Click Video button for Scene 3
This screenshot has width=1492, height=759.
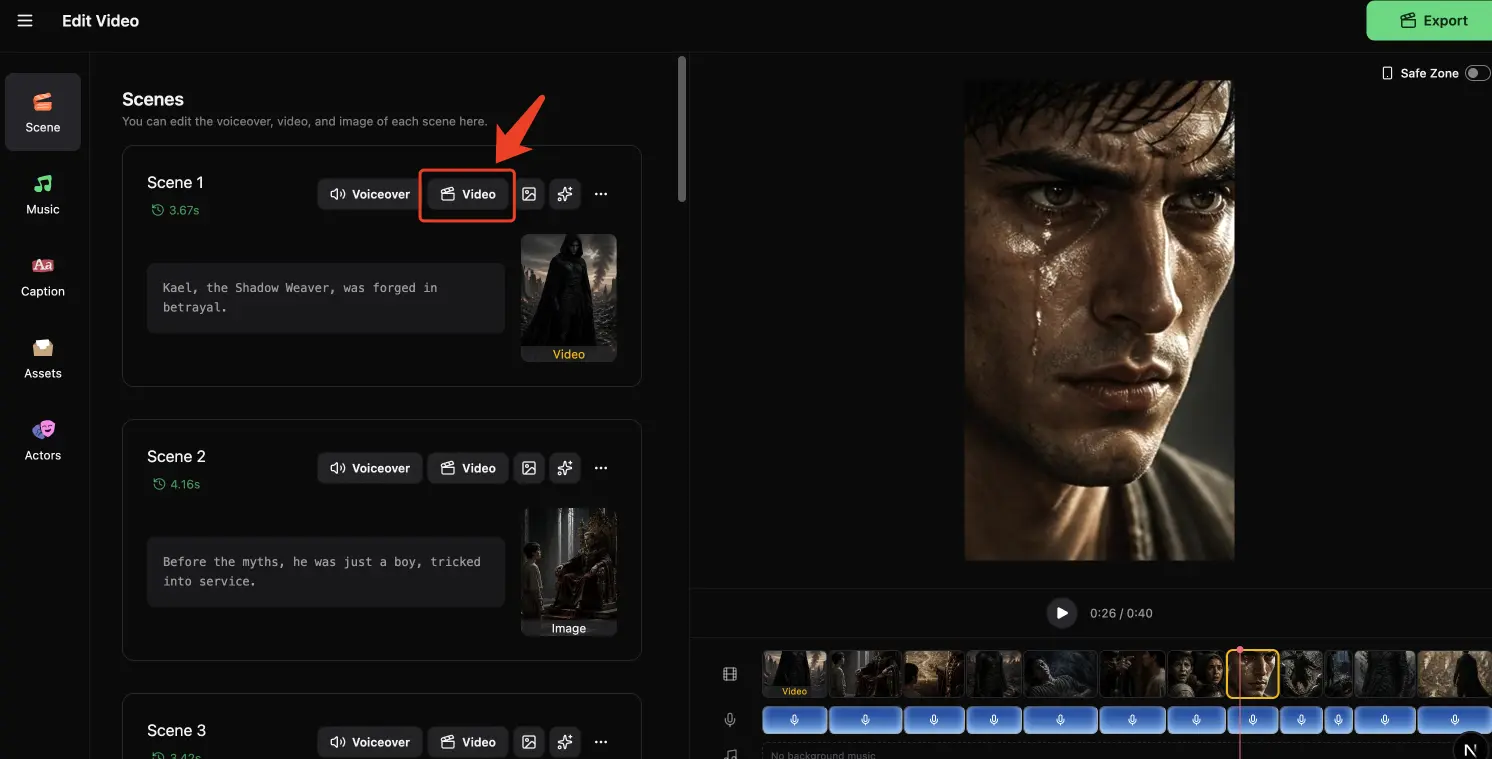pyautogui.click(x=468, y=742)
